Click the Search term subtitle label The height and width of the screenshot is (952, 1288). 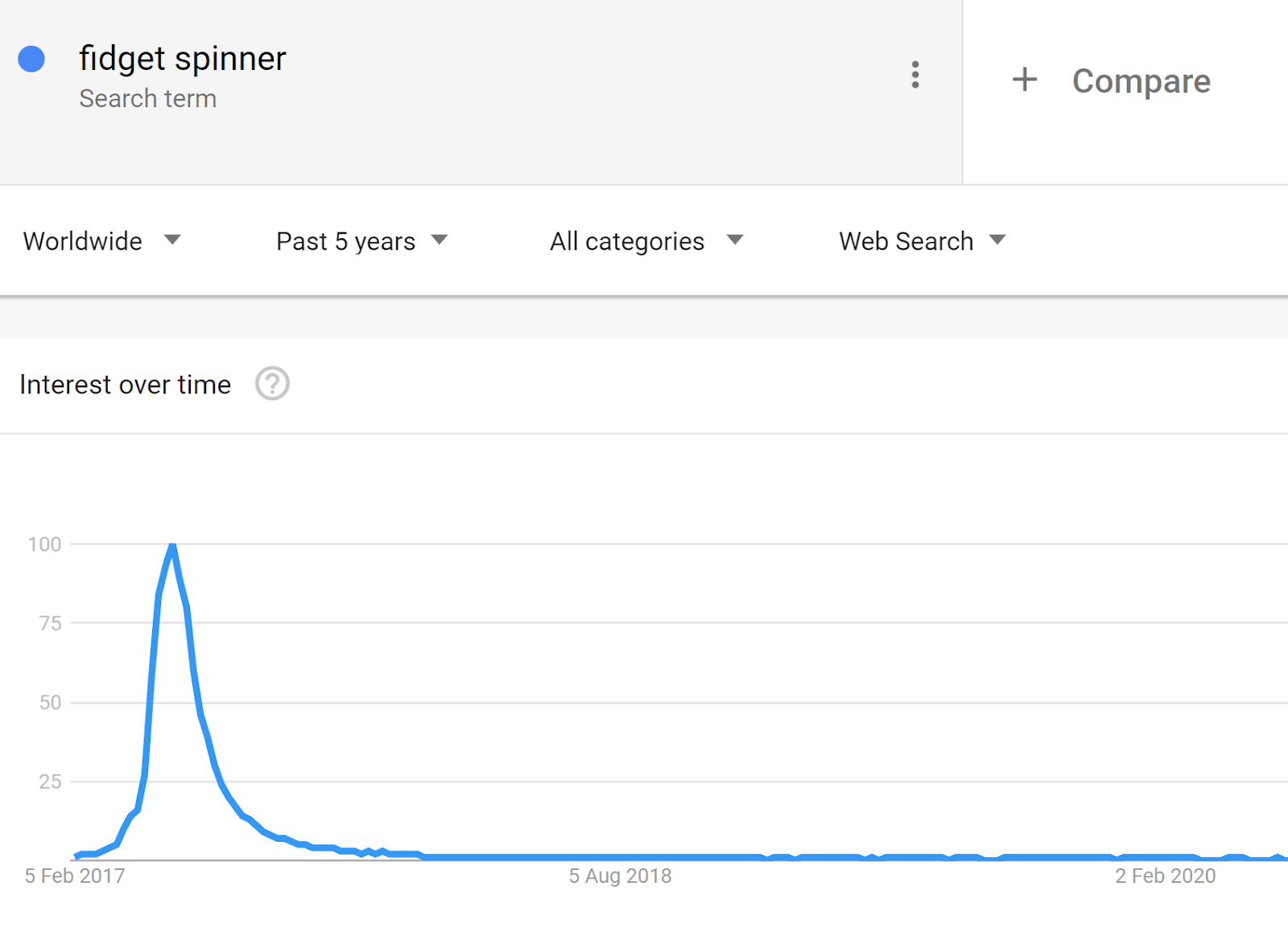coord(148,99)
